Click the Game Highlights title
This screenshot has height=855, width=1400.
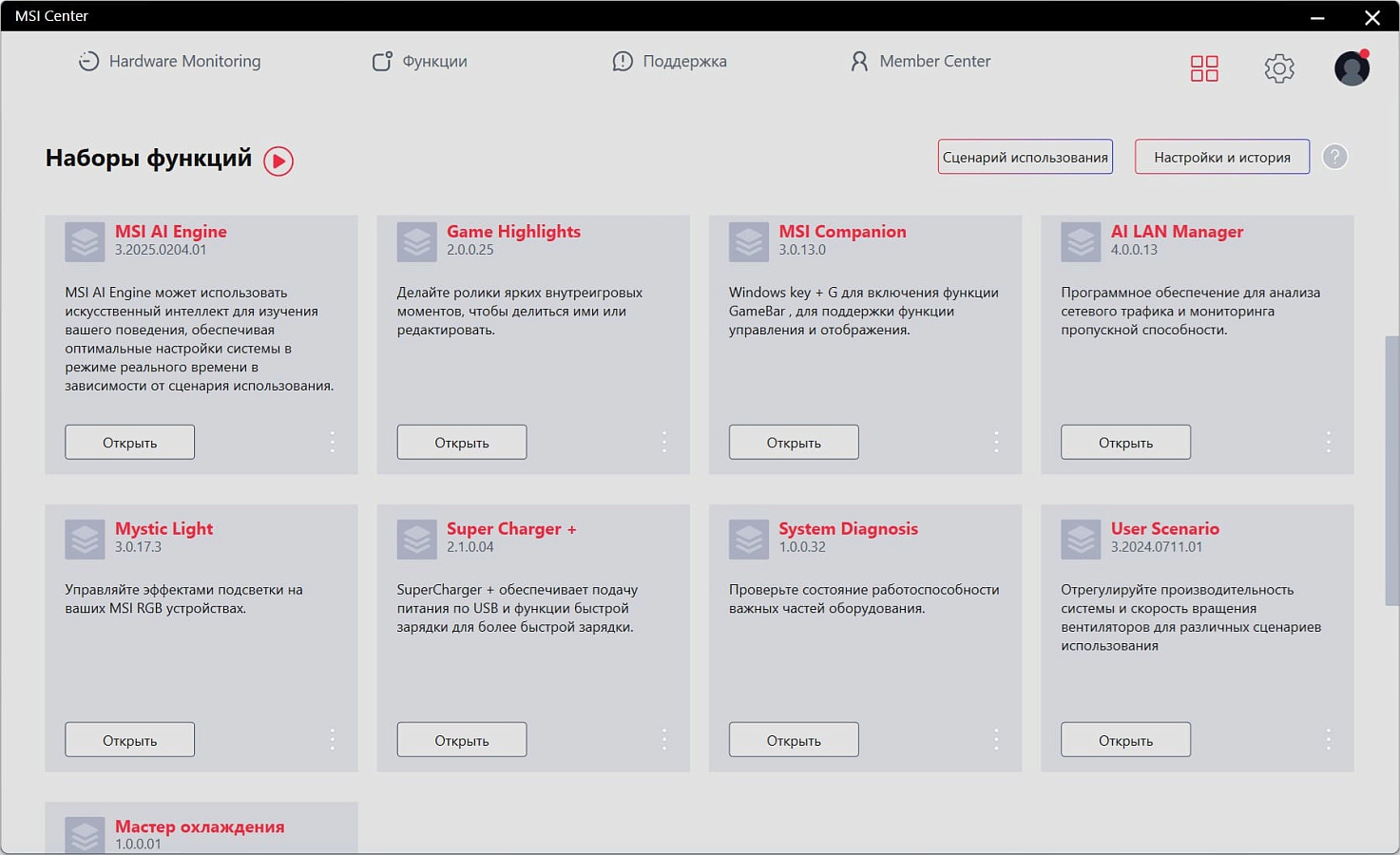pyautogui.click(x=513, y=231)
